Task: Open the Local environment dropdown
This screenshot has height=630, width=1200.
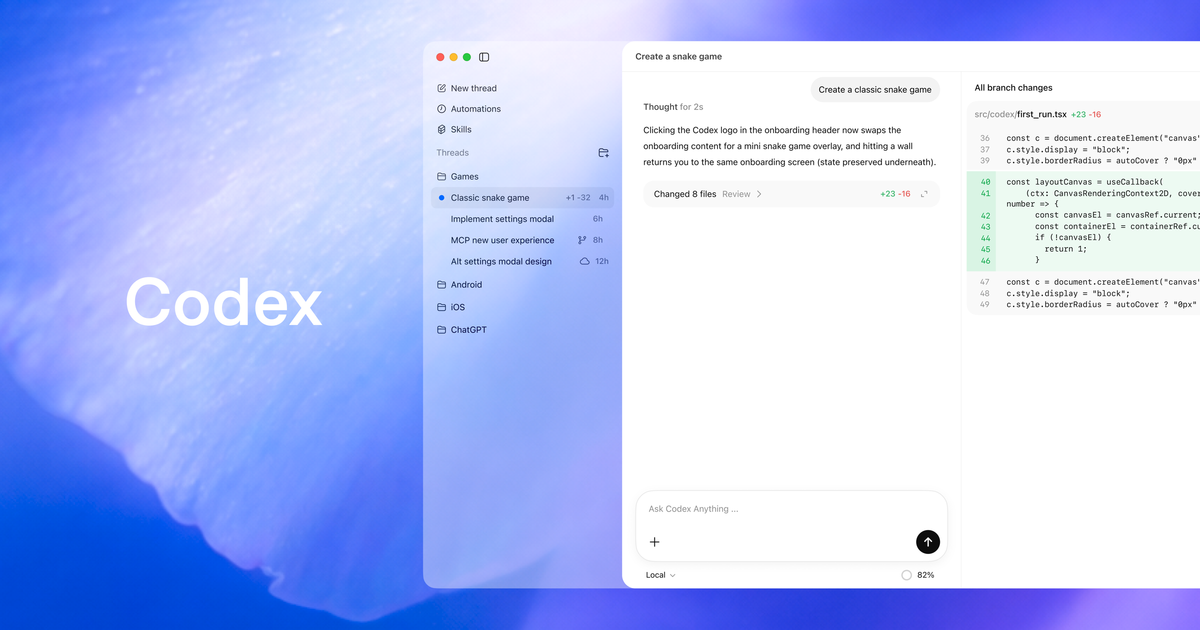Action: click(x=659, y=575)
